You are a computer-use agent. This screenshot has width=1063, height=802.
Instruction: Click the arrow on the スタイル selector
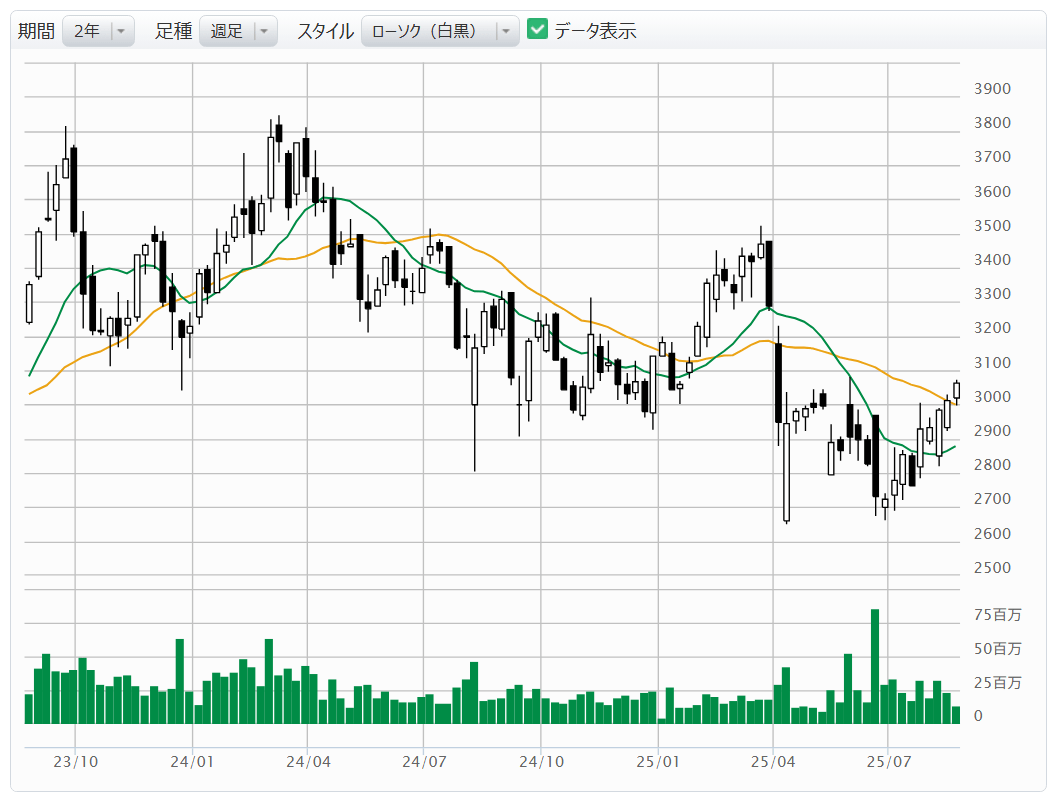(506, 31)
